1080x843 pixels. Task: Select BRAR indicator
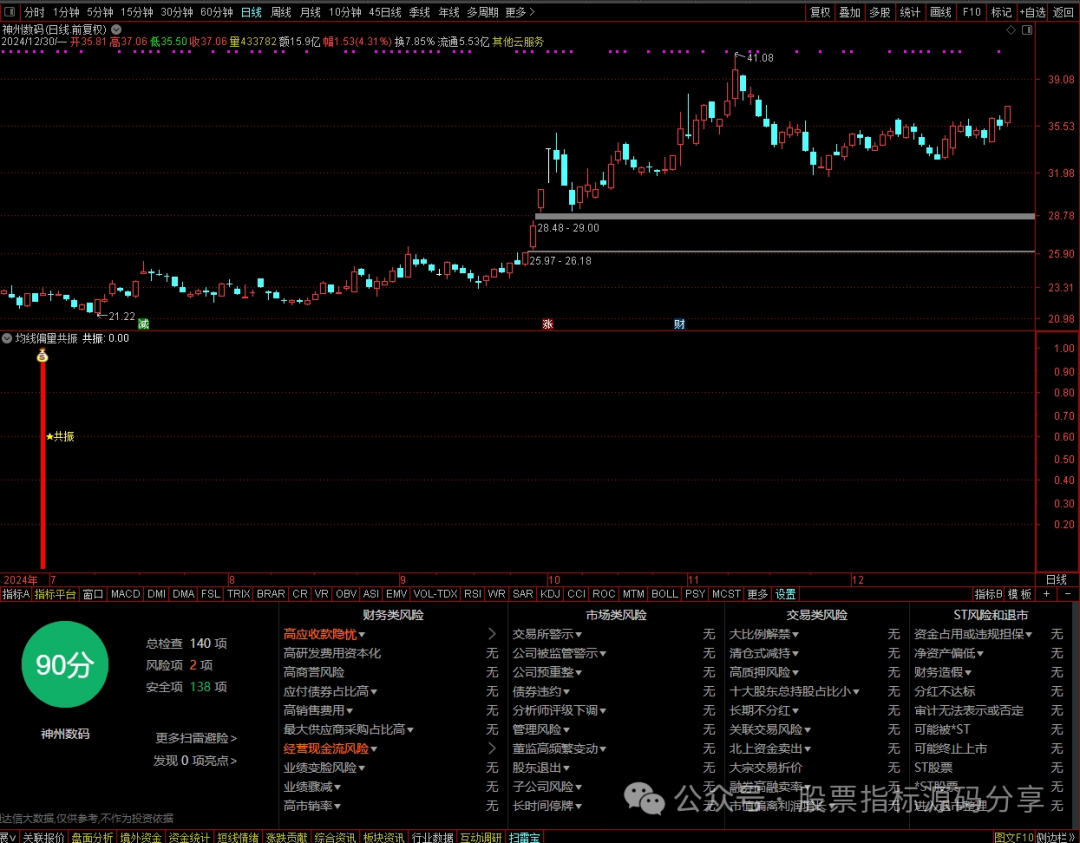[271, 594]
